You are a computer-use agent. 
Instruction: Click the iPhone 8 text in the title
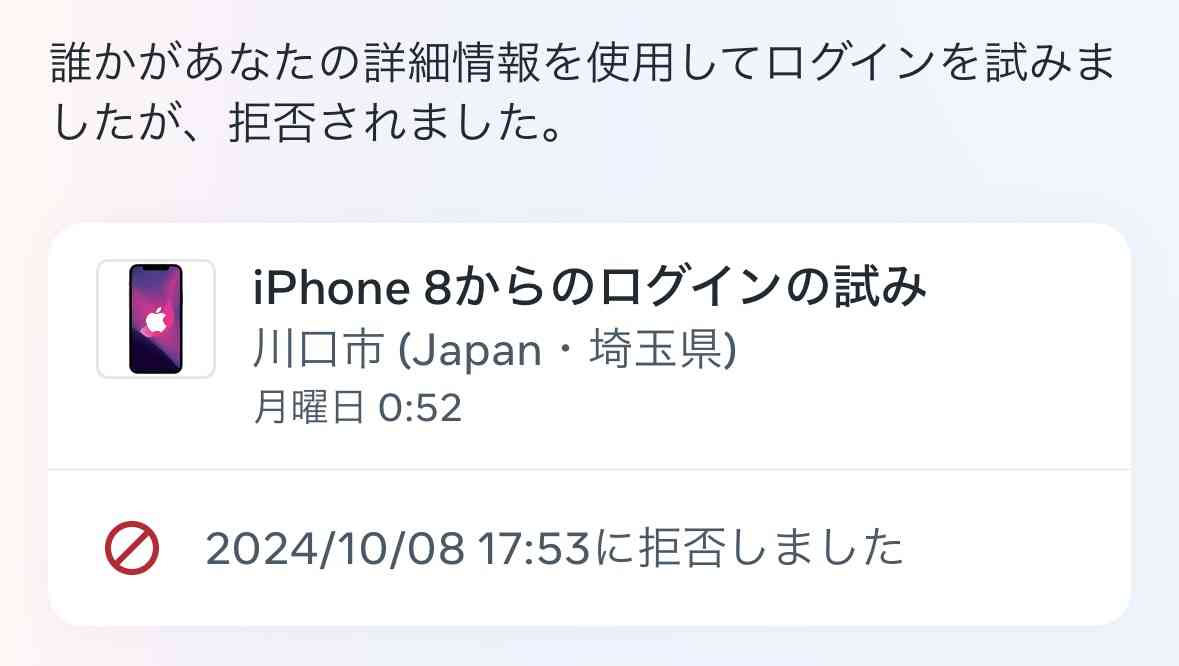(x=351, y=287)
